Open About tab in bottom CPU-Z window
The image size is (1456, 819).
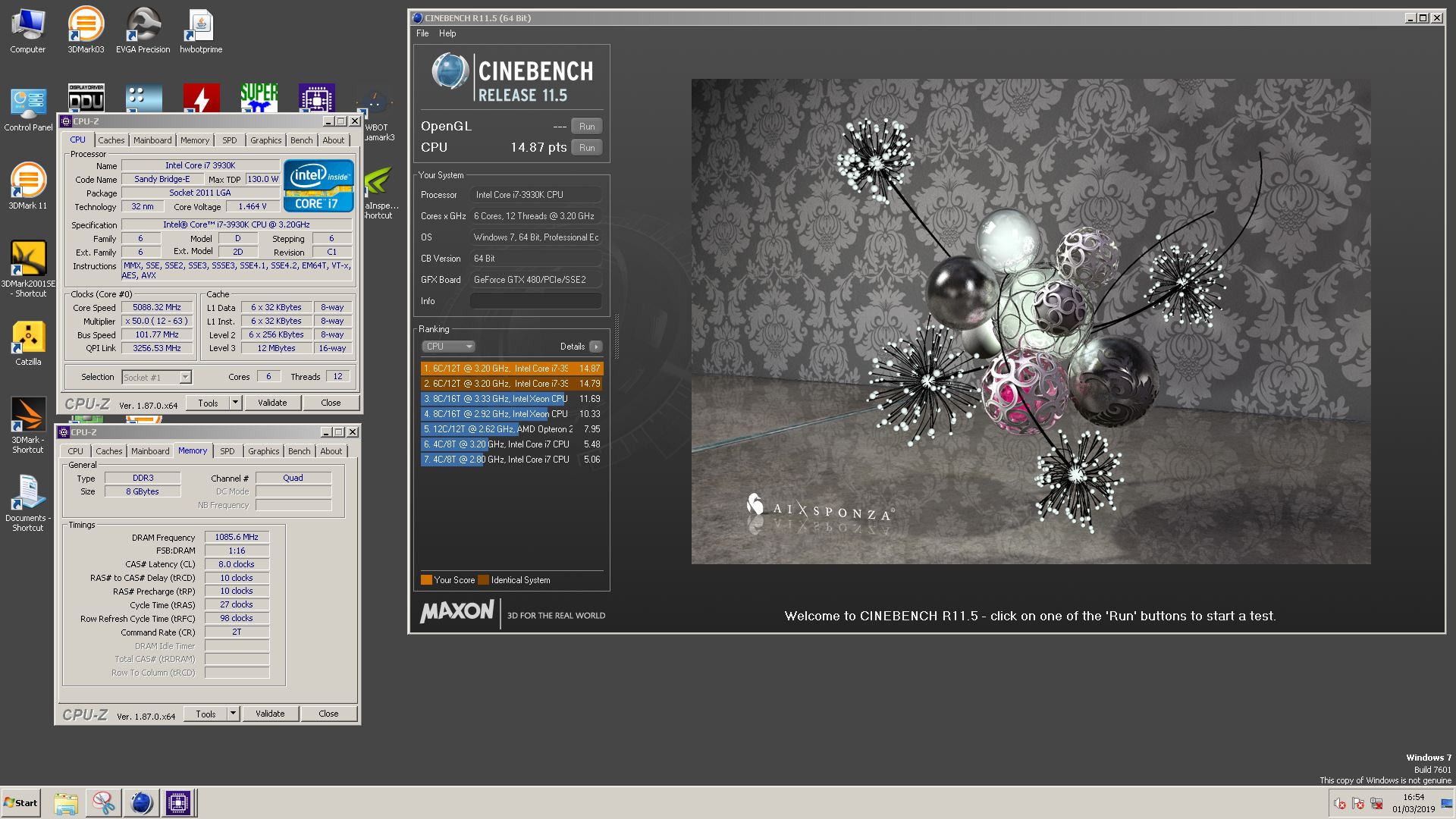tap(331, 451)
